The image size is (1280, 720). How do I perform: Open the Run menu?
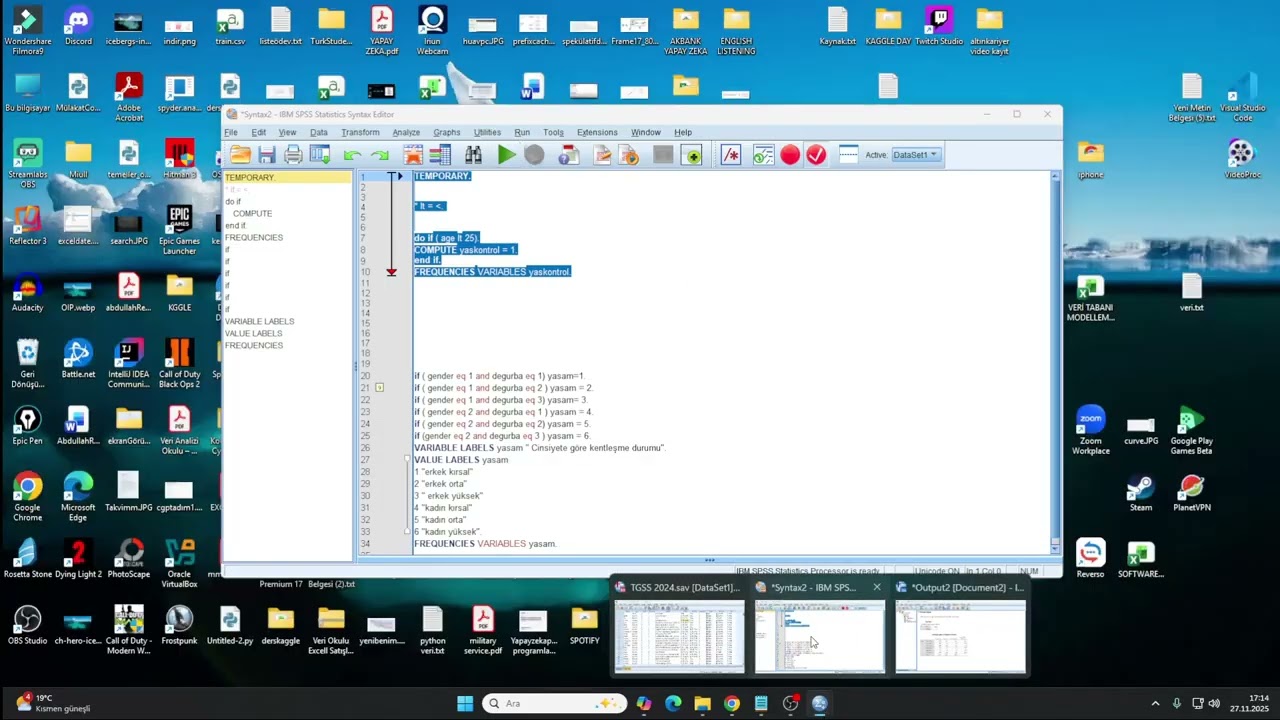click(x=522, y=132)
